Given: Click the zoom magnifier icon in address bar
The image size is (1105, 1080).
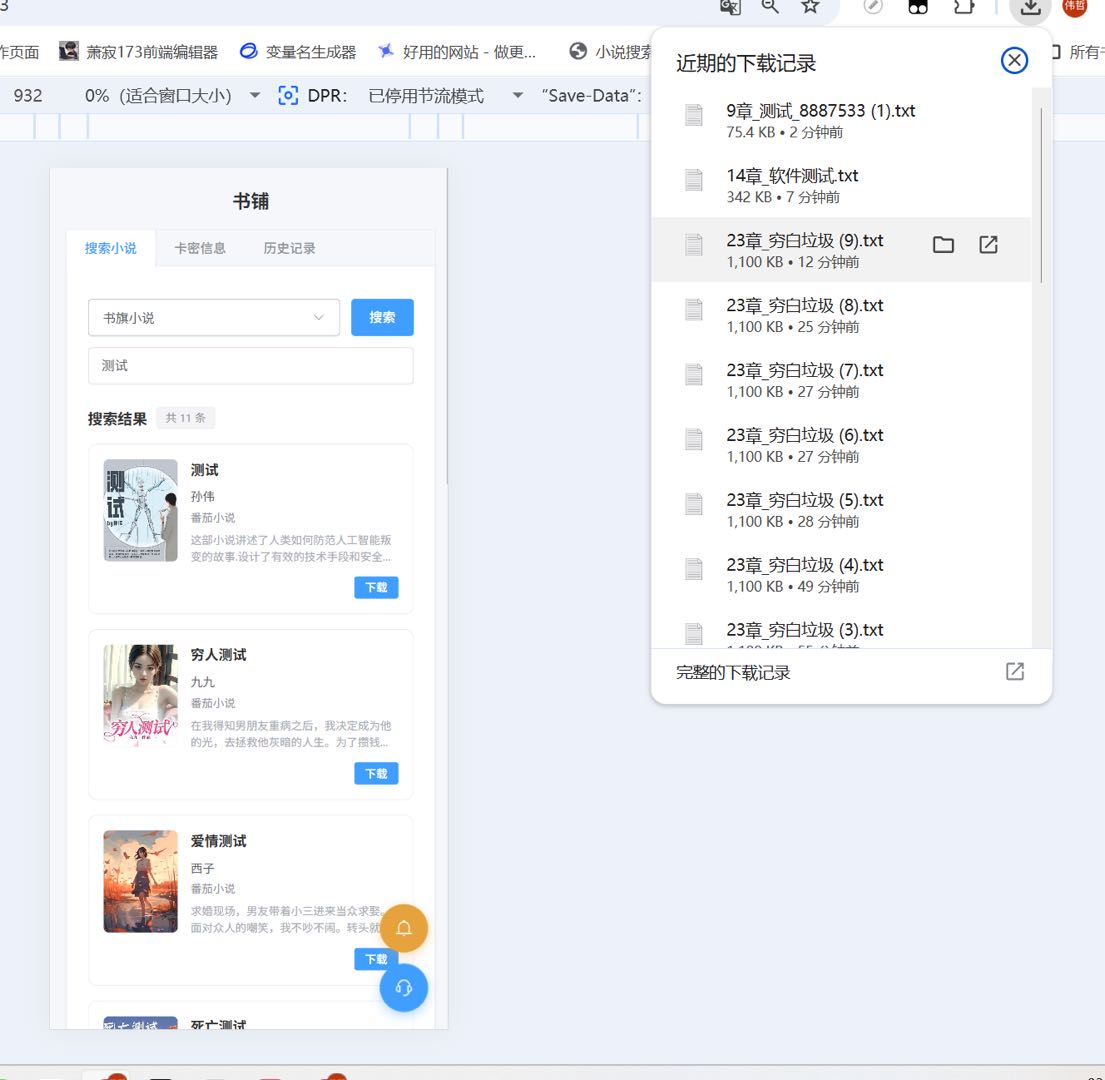Looking at the screenshot, I should tap(770, 7).
